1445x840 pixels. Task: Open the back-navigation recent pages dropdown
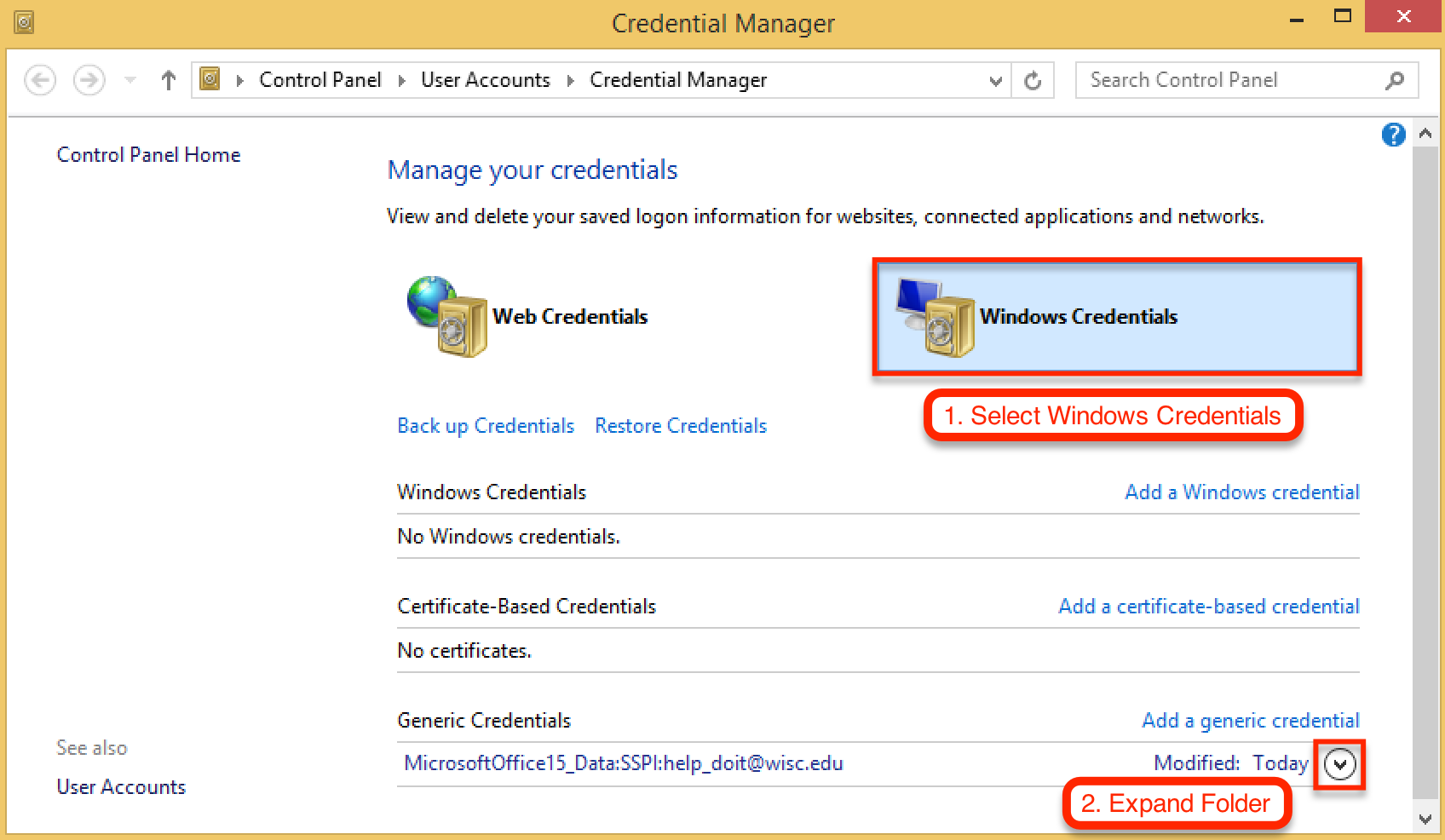pyautogui.click(x=129, y=79)
